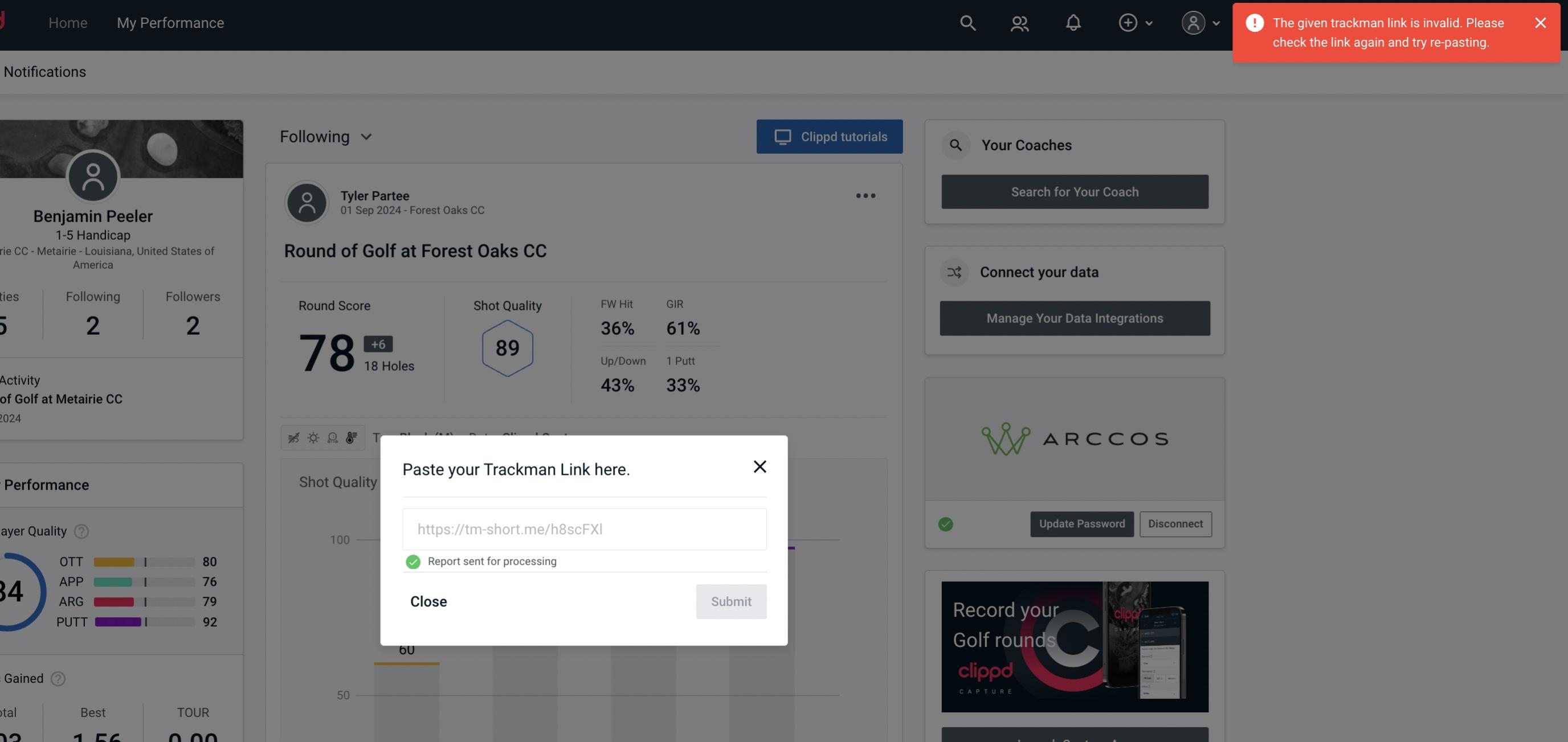The height and width of the screenshot is (742, 1568).
Task: Click the notifications bell icon
Action: pyautogui.click(x=1074, y=22)
